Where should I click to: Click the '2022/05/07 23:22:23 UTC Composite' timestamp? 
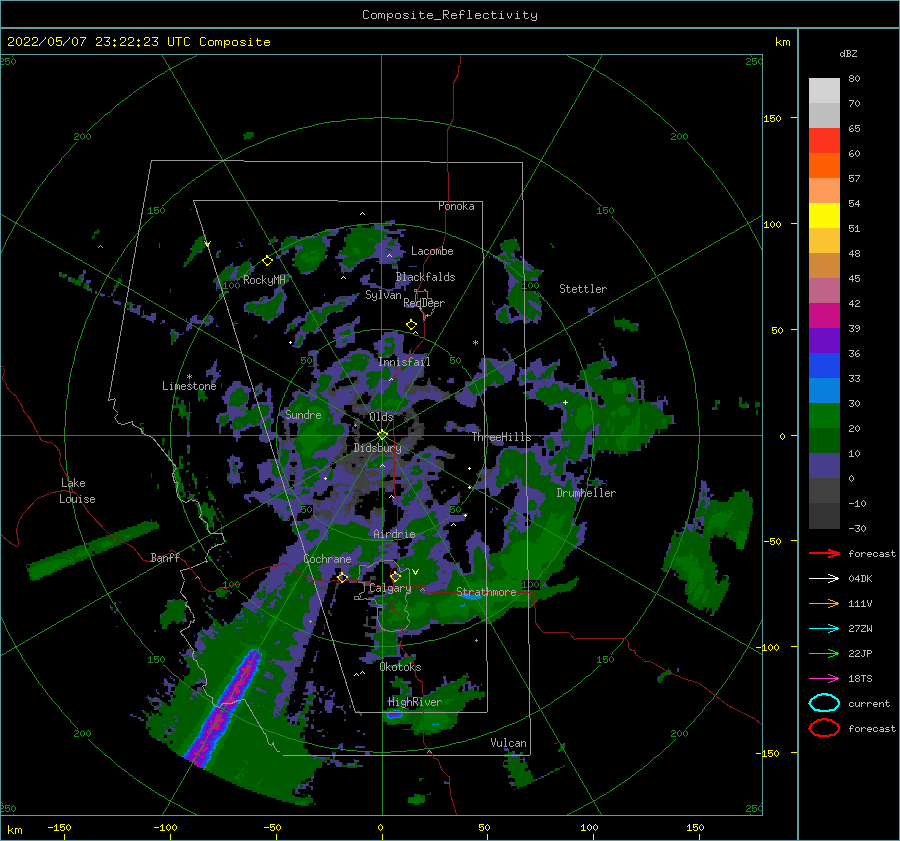(139, 42)
